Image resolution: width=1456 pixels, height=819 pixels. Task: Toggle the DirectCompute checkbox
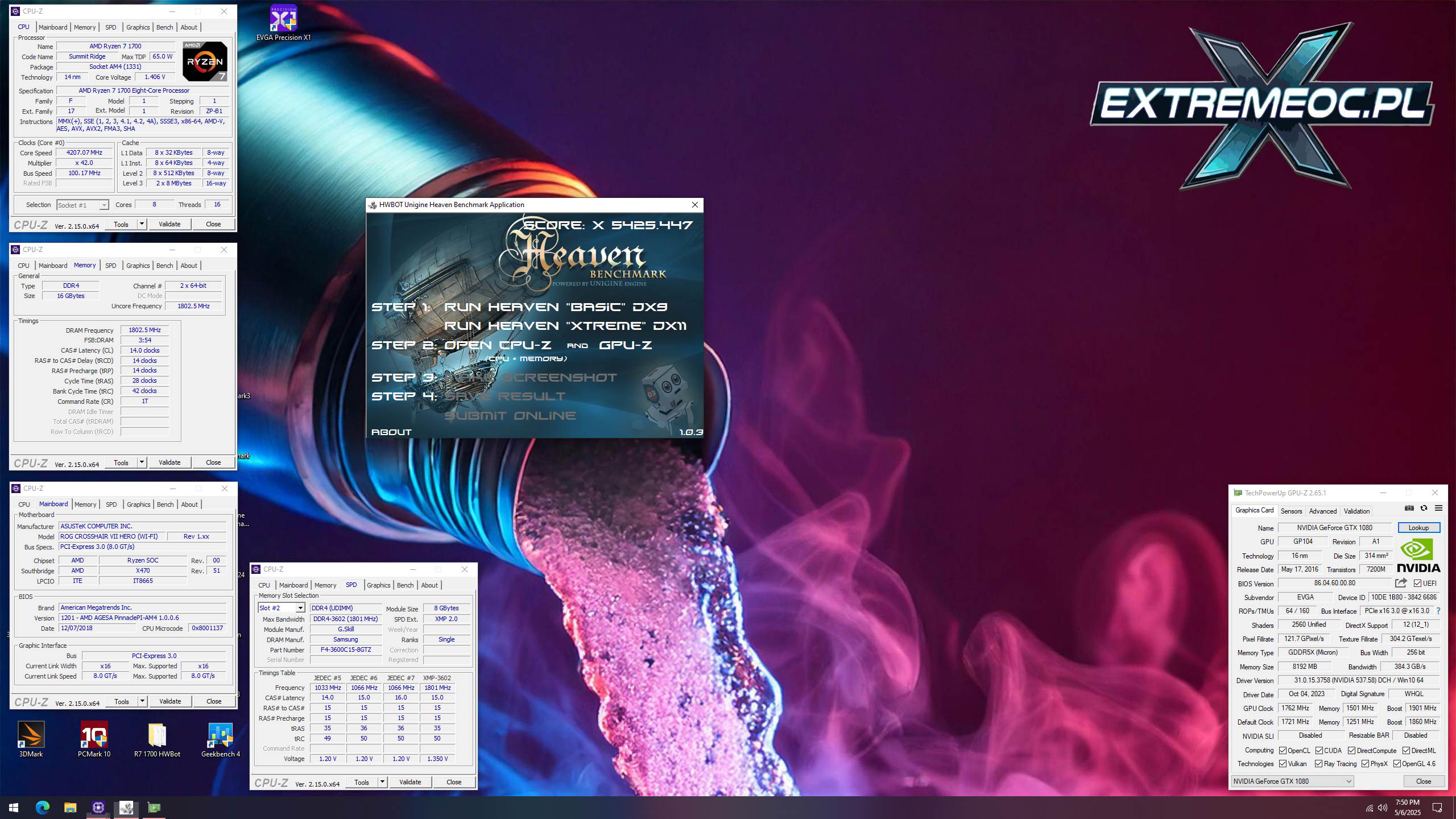1351,751
